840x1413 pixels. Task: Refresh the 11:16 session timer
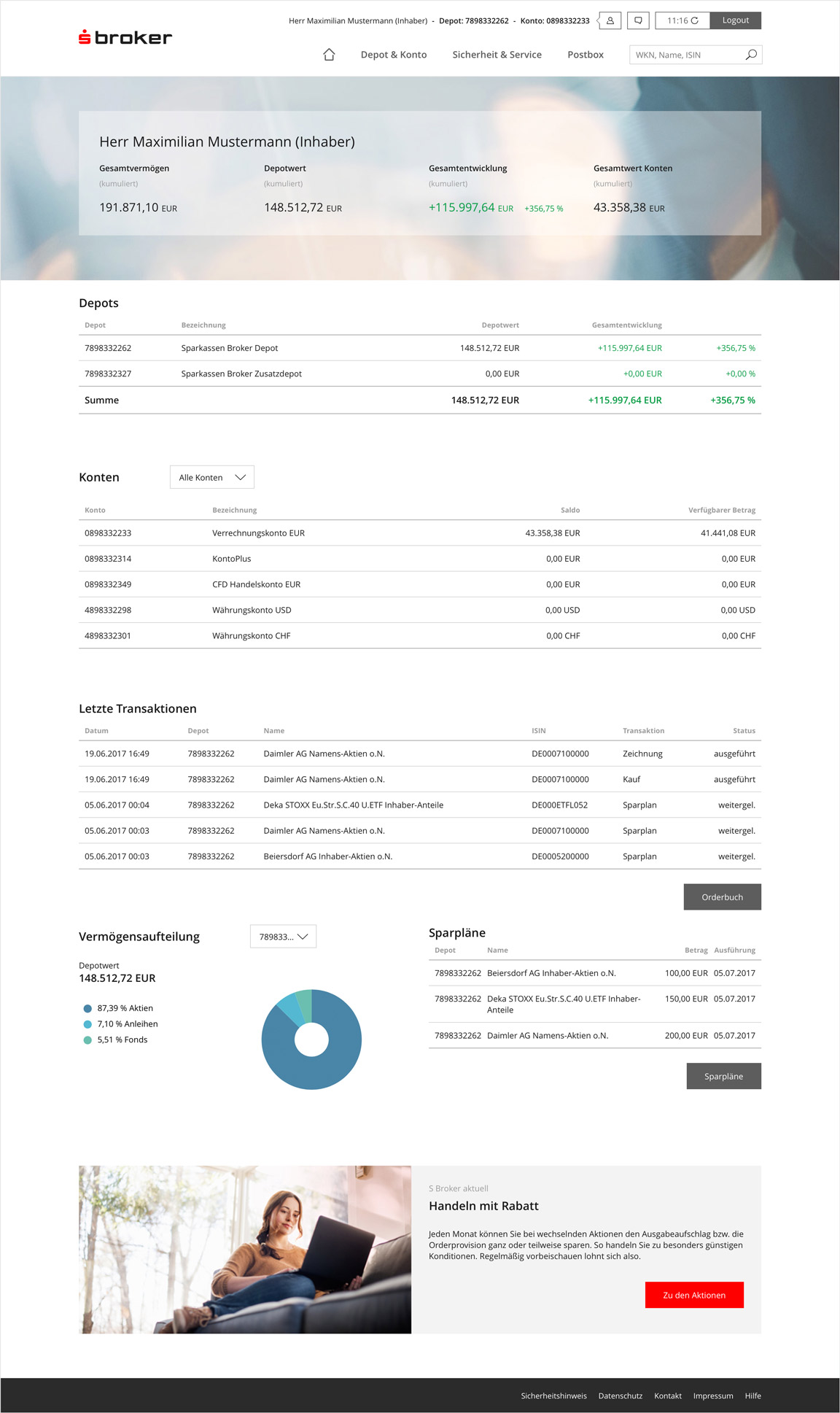pyautogui.click(x=695, y=20)
